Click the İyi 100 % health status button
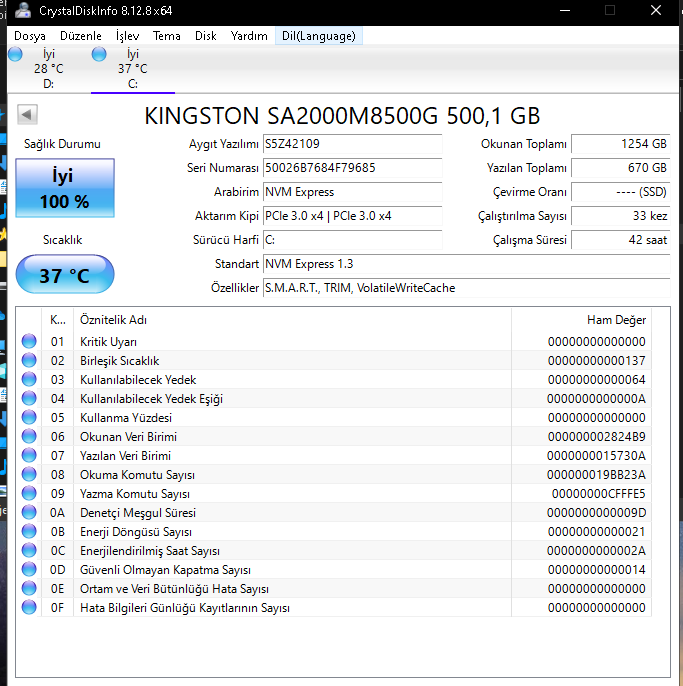 tap(65, 188)
